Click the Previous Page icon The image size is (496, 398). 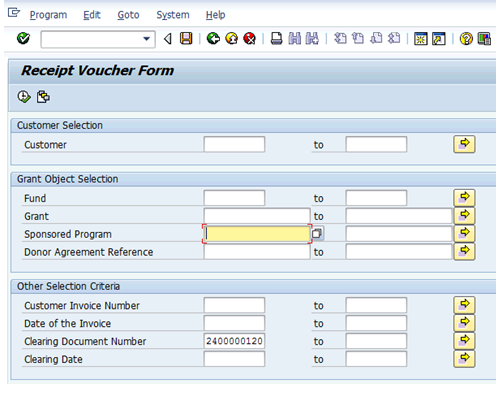[358, 38]
